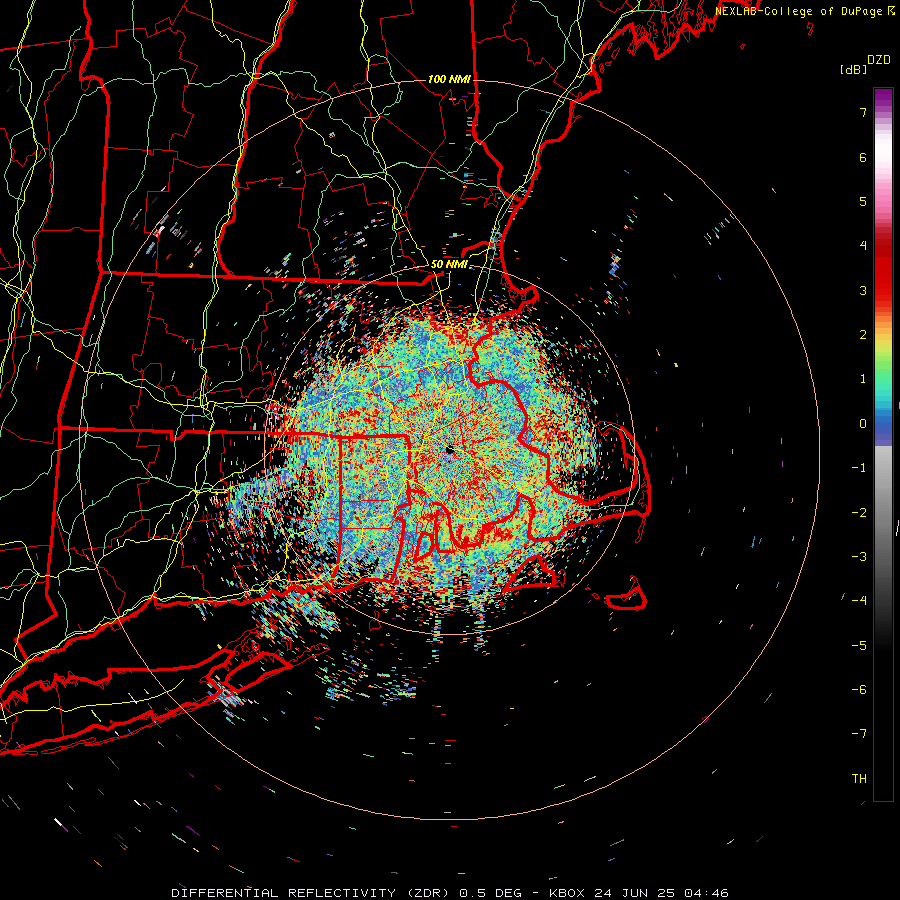
Task: Click the Martha's Vineyard island outline
Action: pos(531,575)
